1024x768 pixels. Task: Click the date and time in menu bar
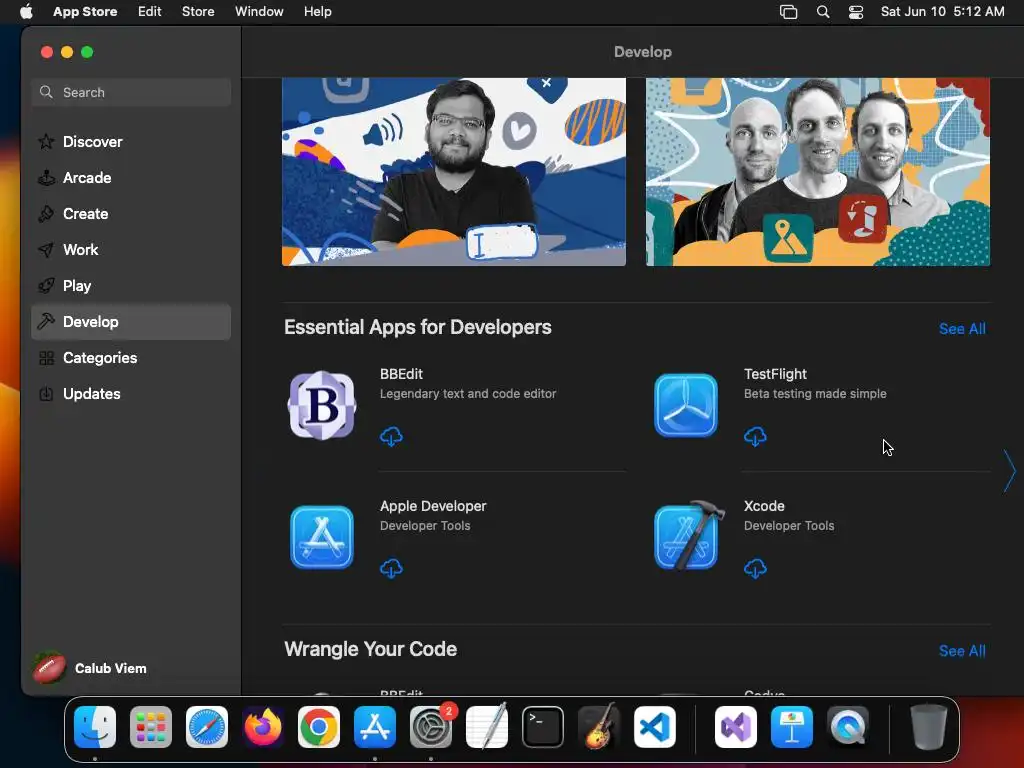(942, 12)
